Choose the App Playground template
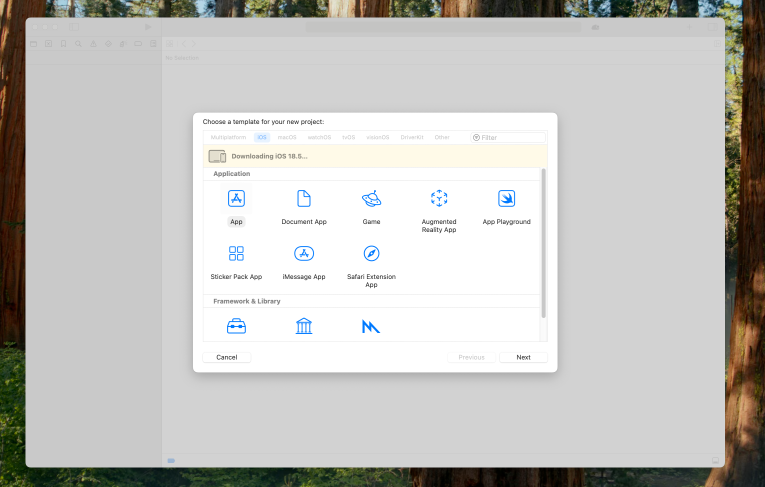This screenshot has width=765, height=487. tap(506, 199)
